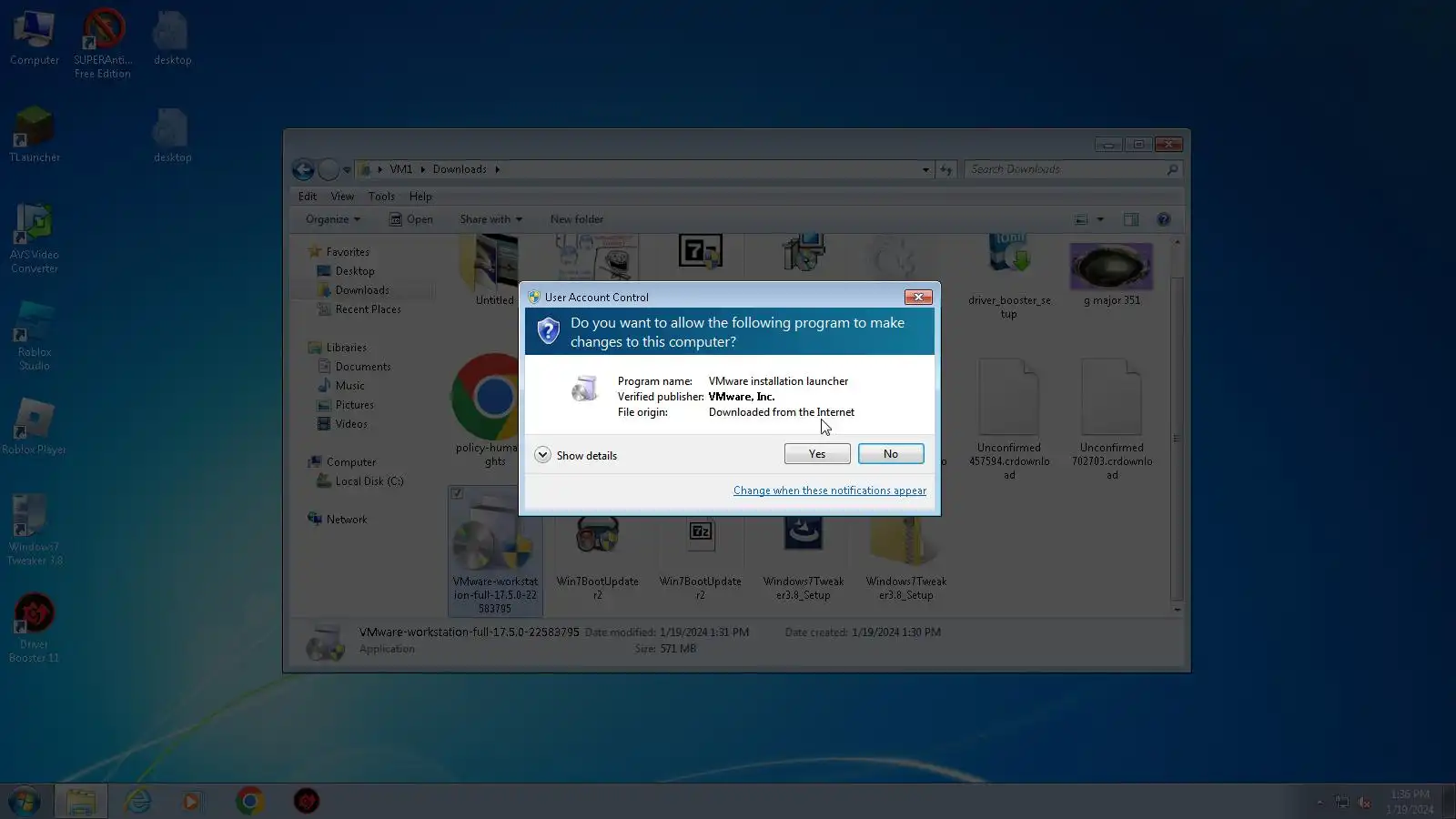Select Documents library in navigation pane
1456x819 pixels.
354,367
